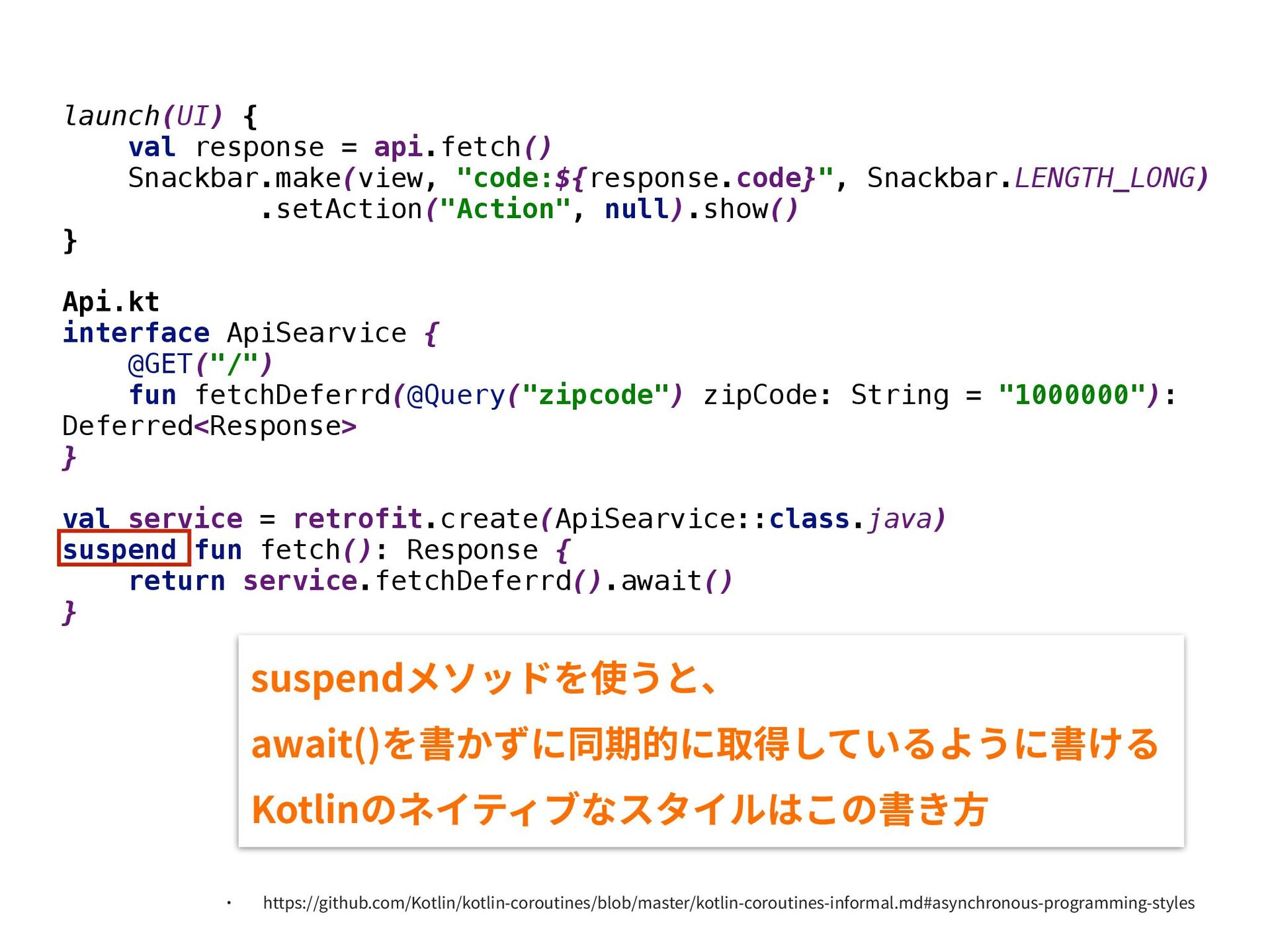
Task: Click the "Action" string in setAction
Action: click(505, 209)
